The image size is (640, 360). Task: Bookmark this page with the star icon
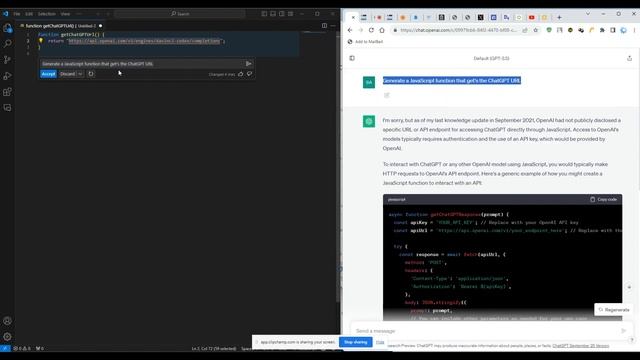point(536,30)
